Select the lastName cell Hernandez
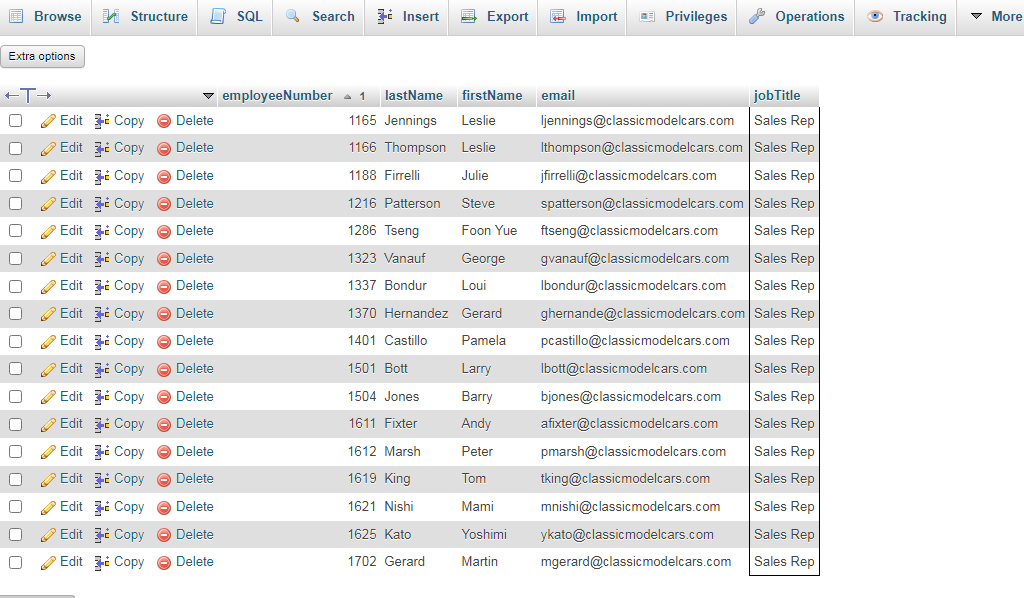The image size is (1024, 598). (416, 313)
